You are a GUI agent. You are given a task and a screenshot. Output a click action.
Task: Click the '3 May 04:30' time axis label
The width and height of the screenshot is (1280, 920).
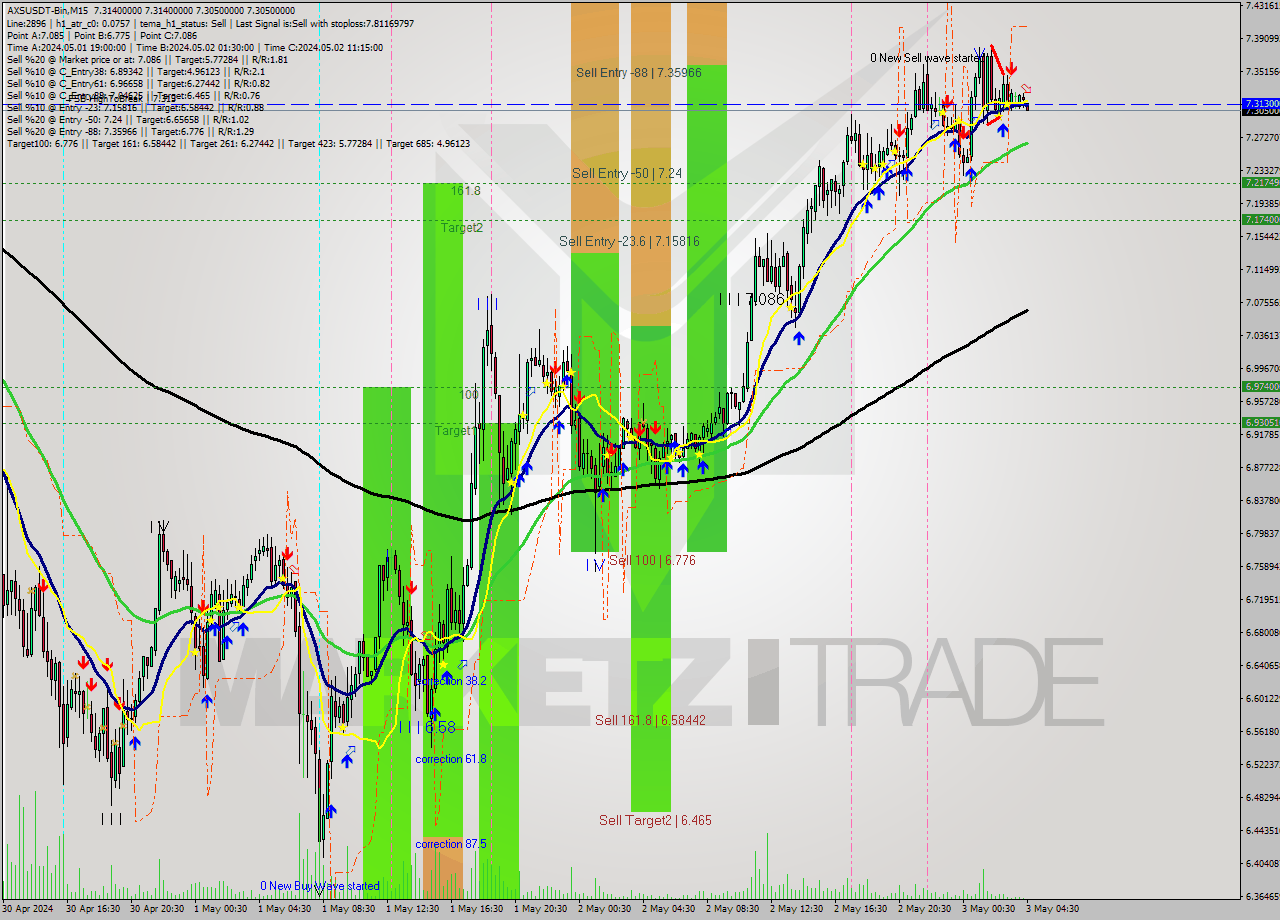click(1054, 909)
